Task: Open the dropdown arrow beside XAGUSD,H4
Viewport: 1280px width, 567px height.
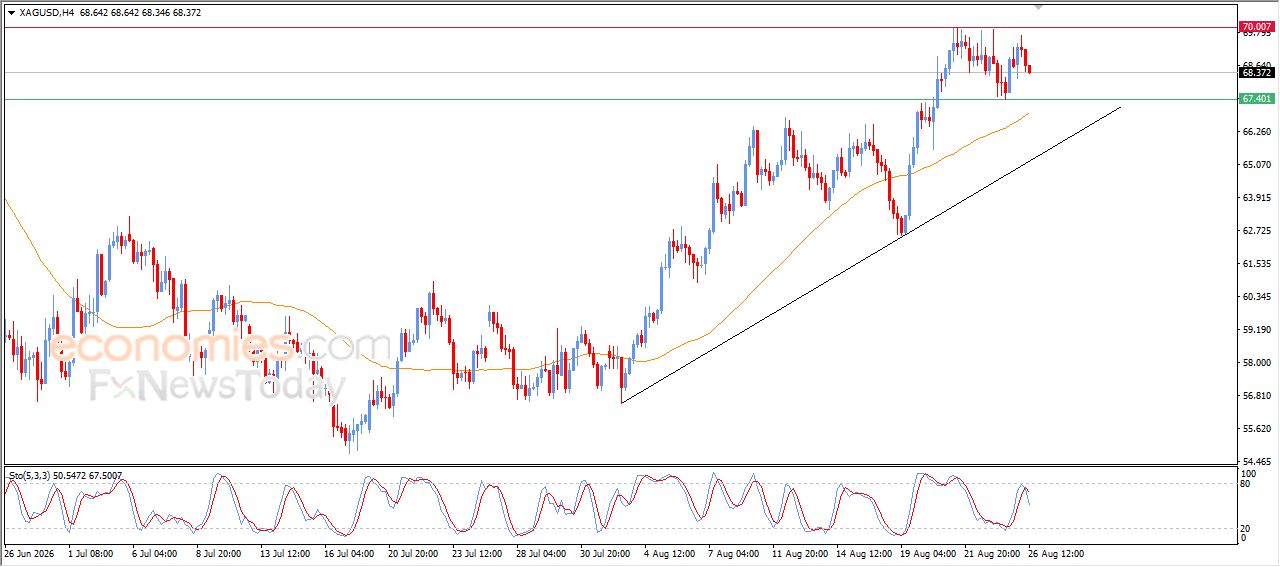Action: click(11, 13)
